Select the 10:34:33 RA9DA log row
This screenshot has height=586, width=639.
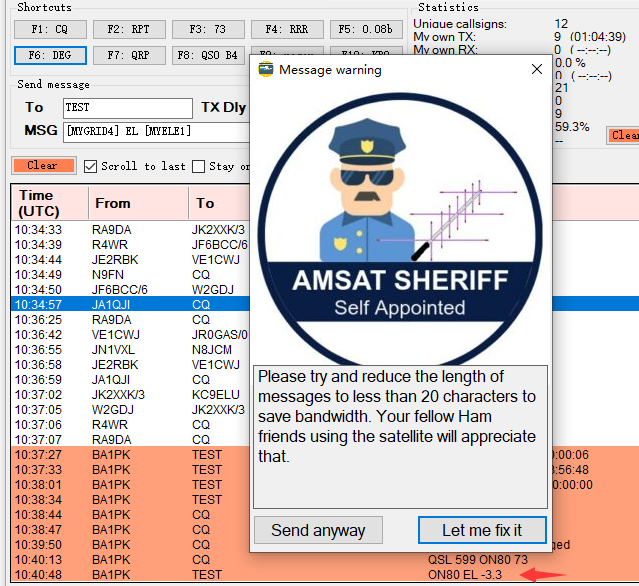pyautogui.click(x=130, y=230)
